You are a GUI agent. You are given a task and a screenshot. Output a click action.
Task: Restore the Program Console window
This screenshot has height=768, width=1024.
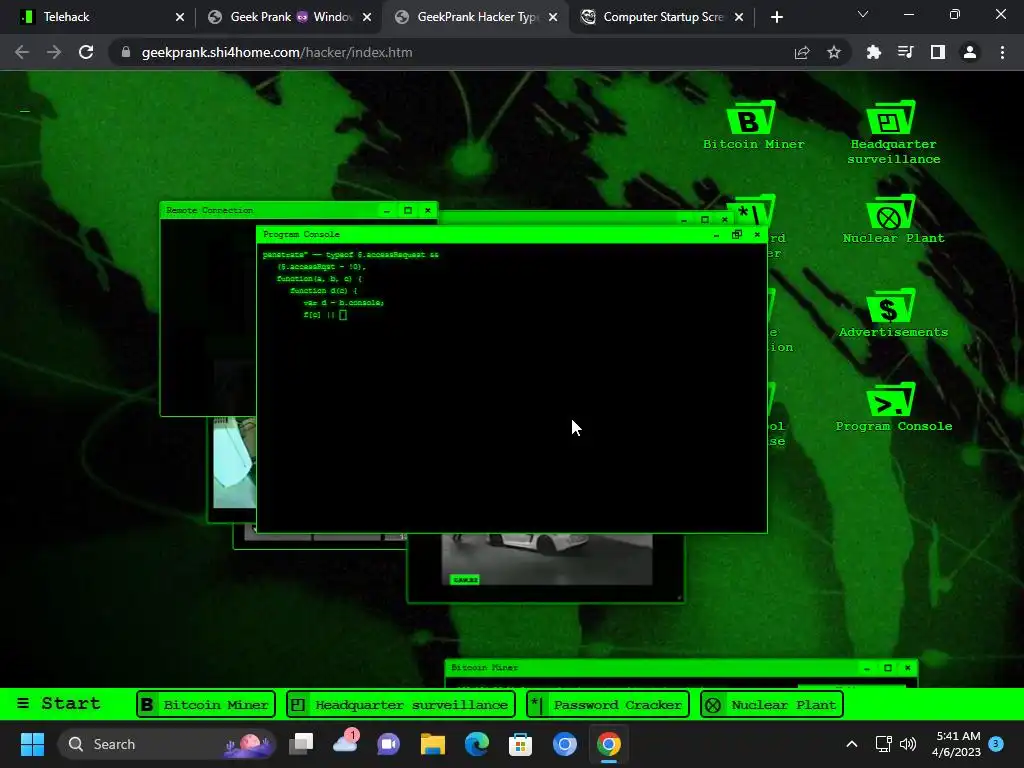click(737, 234)
